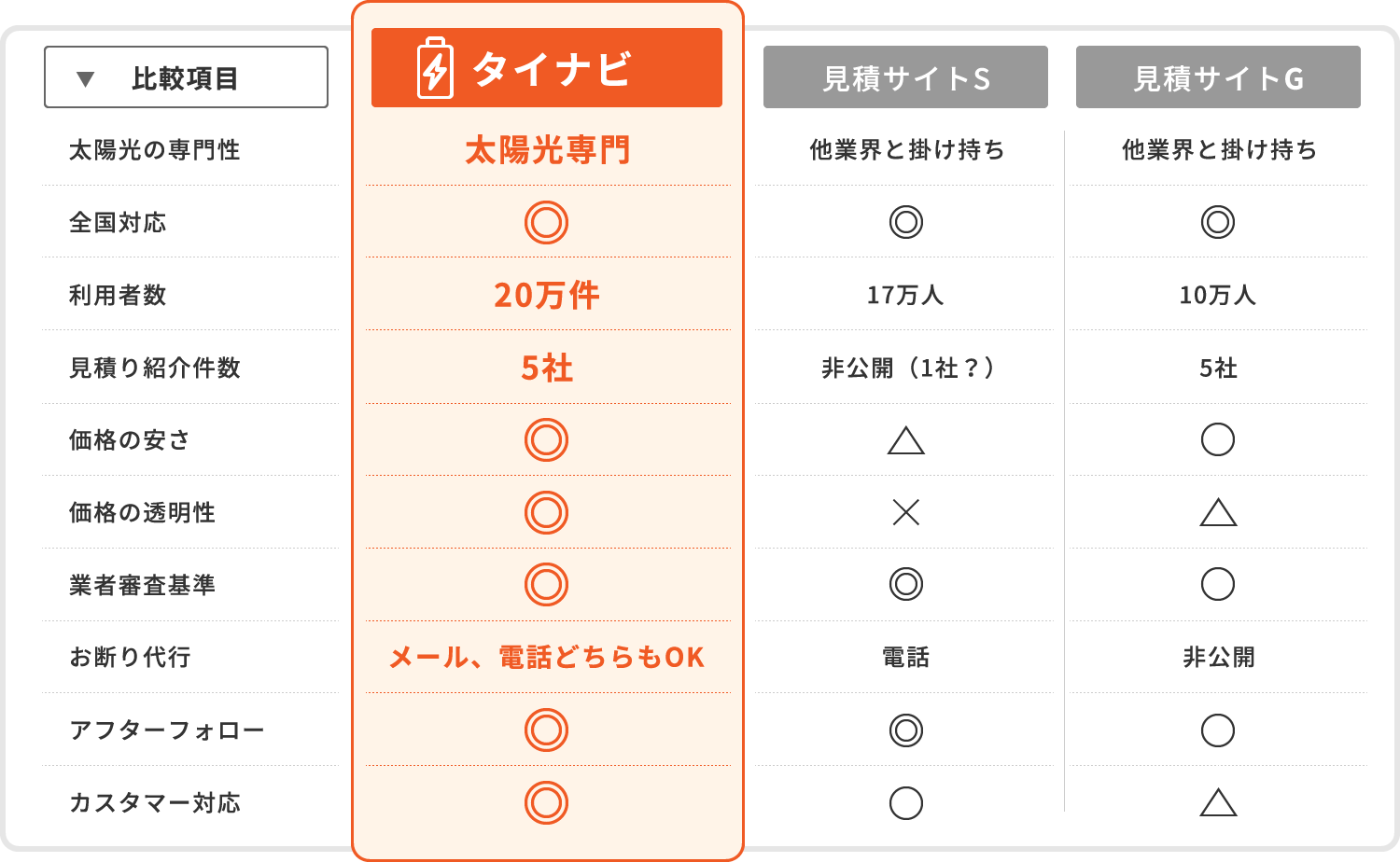Click 見積サイトG single circle for 価格の安さ
The height and width of the screenshot is (862, 1400).
click(x=1218, y=439)
